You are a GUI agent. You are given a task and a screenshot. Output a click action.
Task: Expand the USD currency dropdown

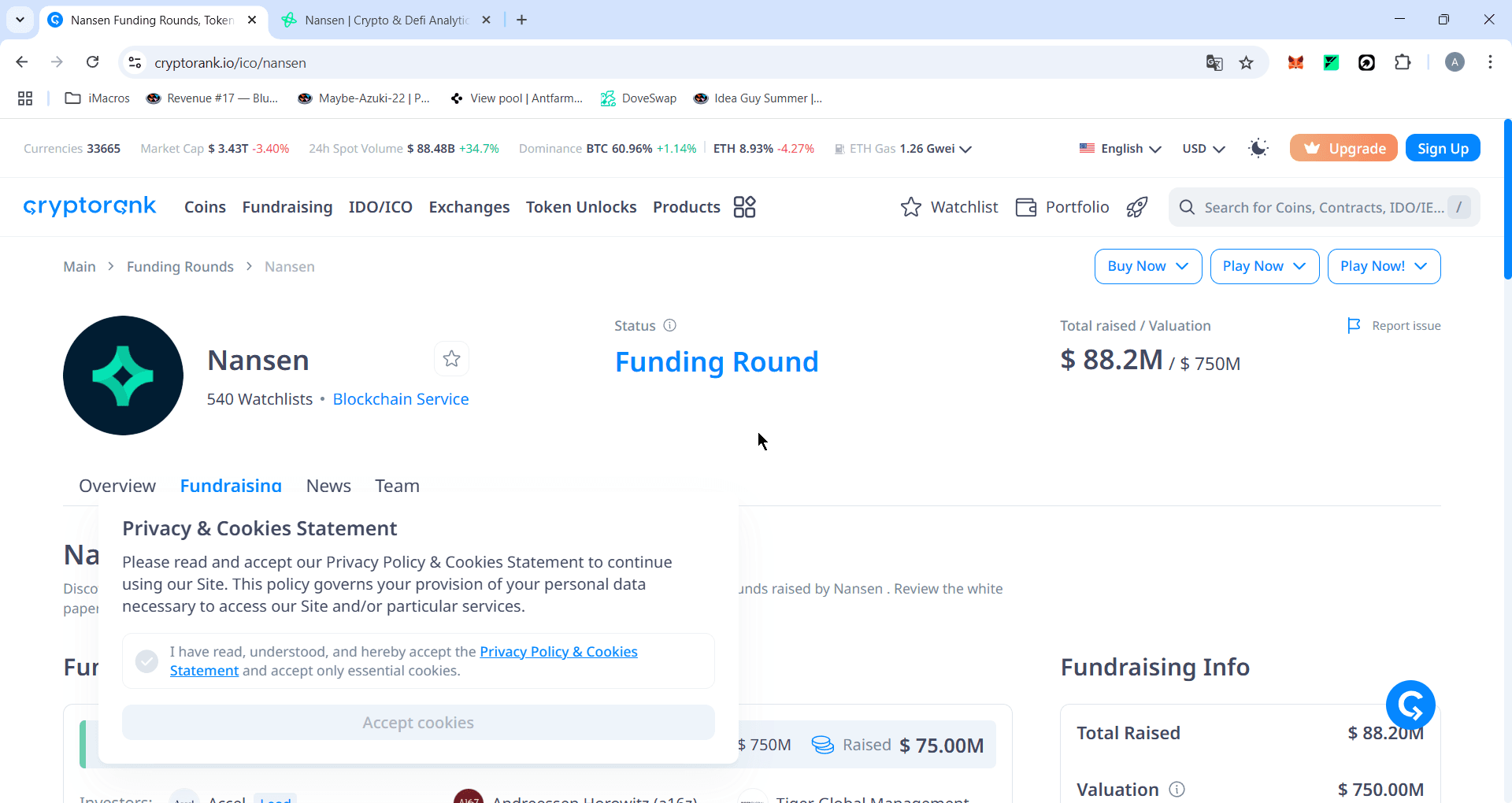[x=1203, y=148]
